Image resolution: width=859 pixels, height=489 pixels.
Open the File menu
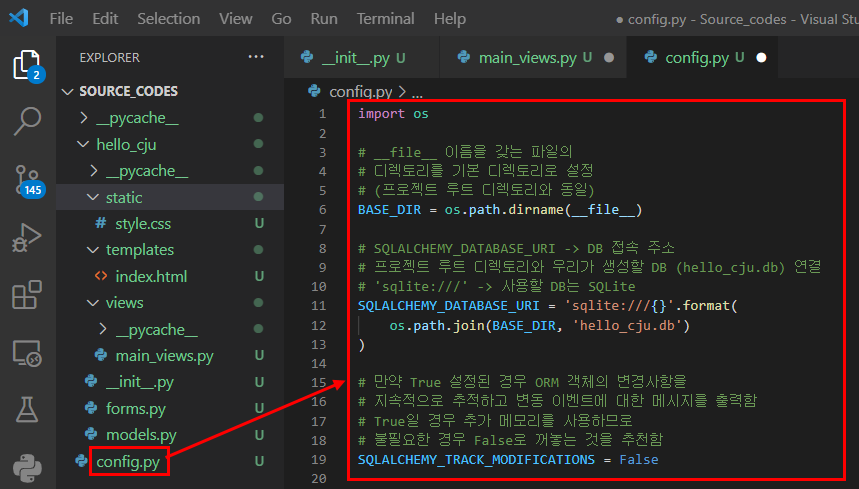click(x=61, y=19)
